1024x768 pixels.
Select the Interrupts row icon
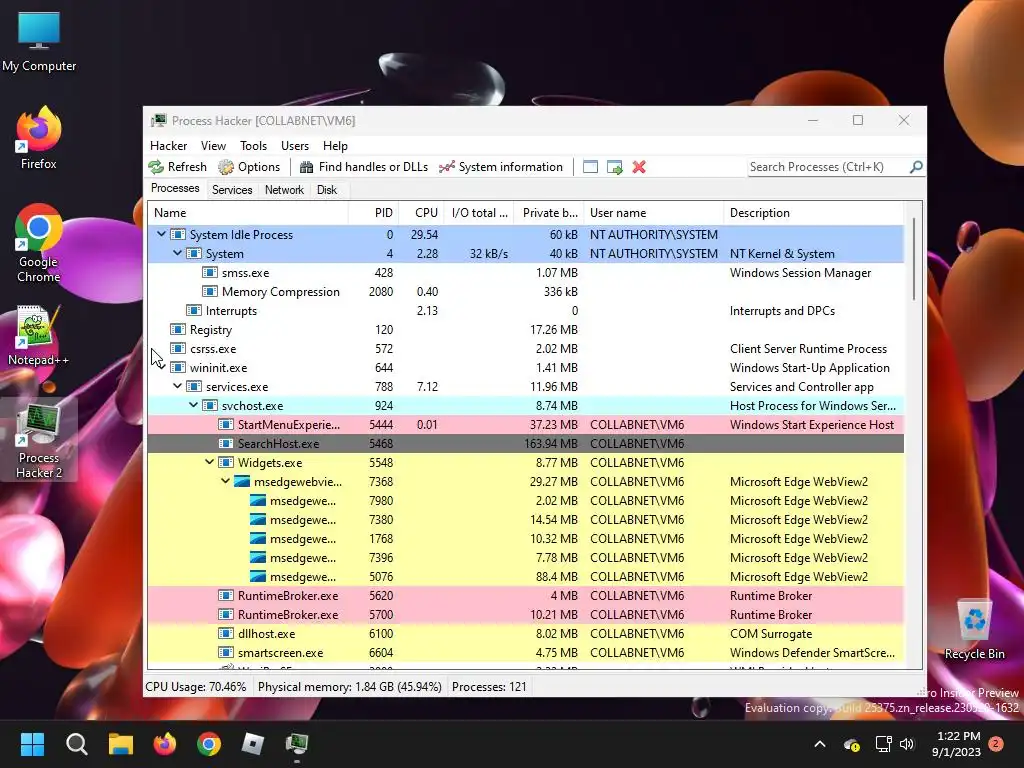tap(194, 310)
